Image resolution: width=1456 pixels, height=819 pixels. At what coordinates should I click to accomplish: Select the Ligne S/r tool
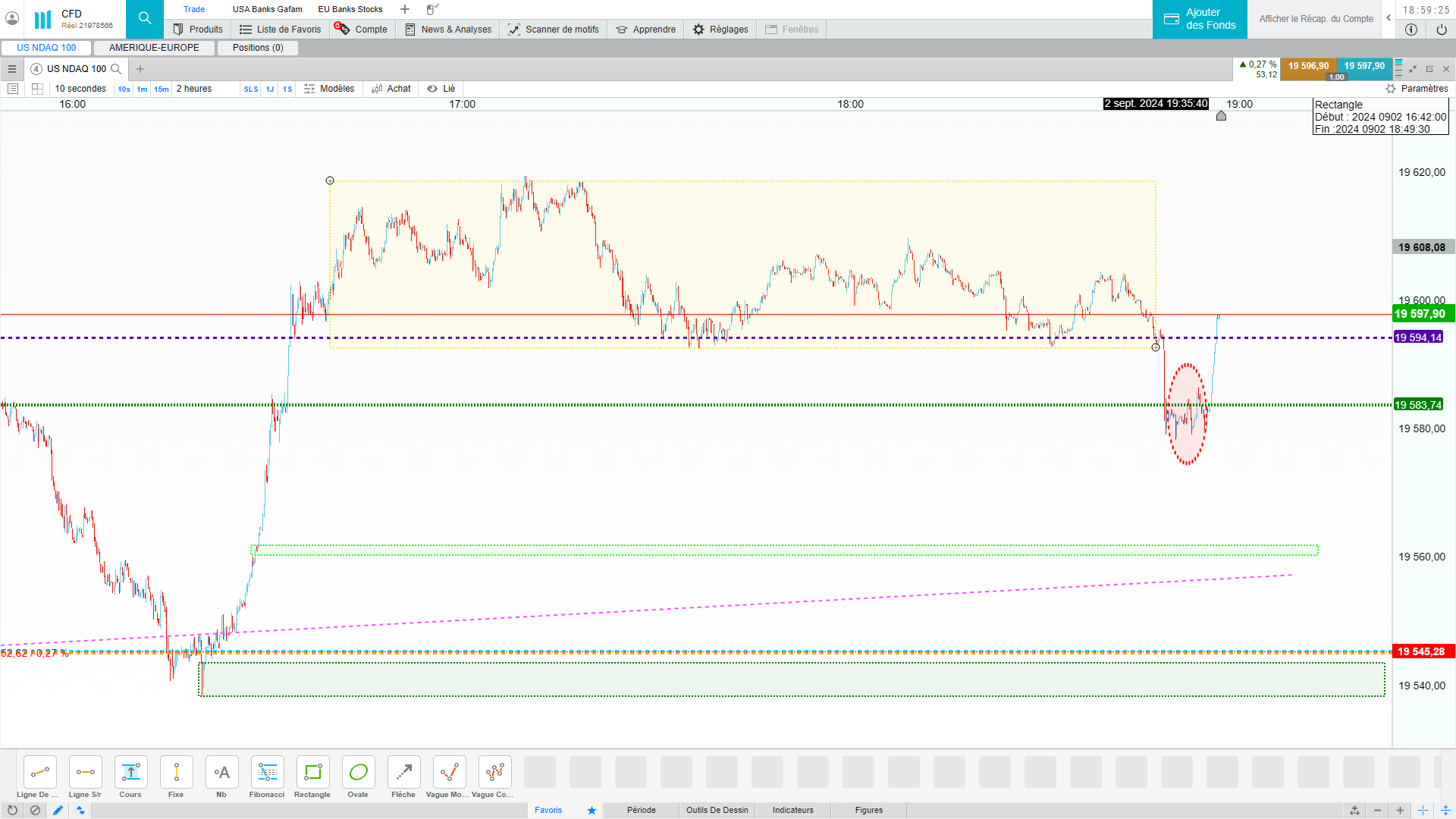[85, 773]
